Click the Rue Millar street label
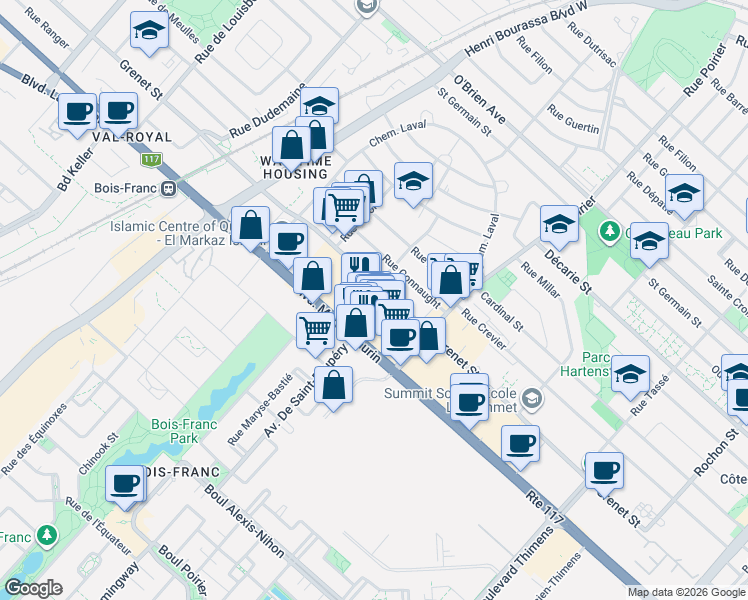748x600 pixels. pos(540,280)
